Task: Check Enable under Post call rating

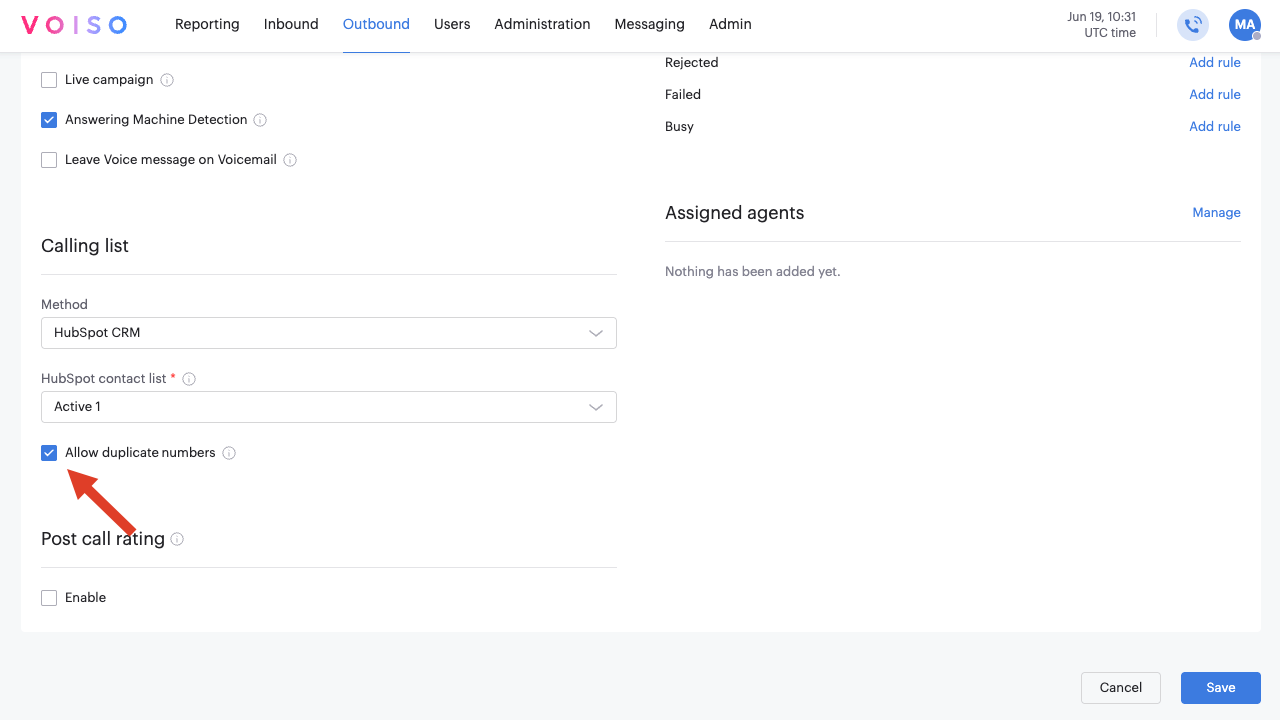Action: pos(49,598)
